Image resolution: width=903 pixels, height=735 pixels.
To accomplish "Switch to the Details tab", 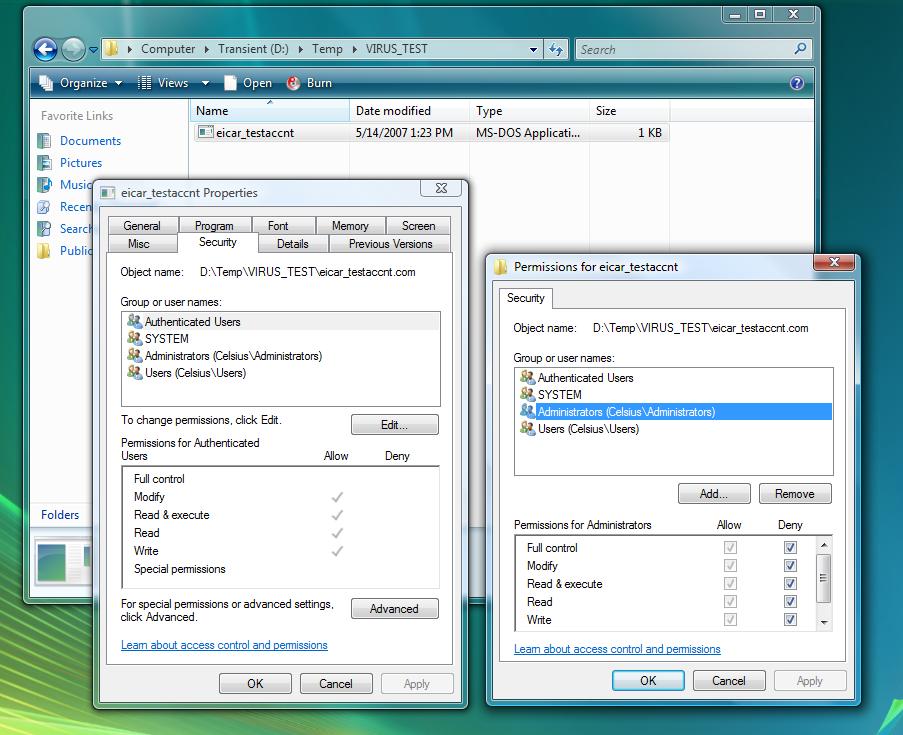I will coord(292,244).
